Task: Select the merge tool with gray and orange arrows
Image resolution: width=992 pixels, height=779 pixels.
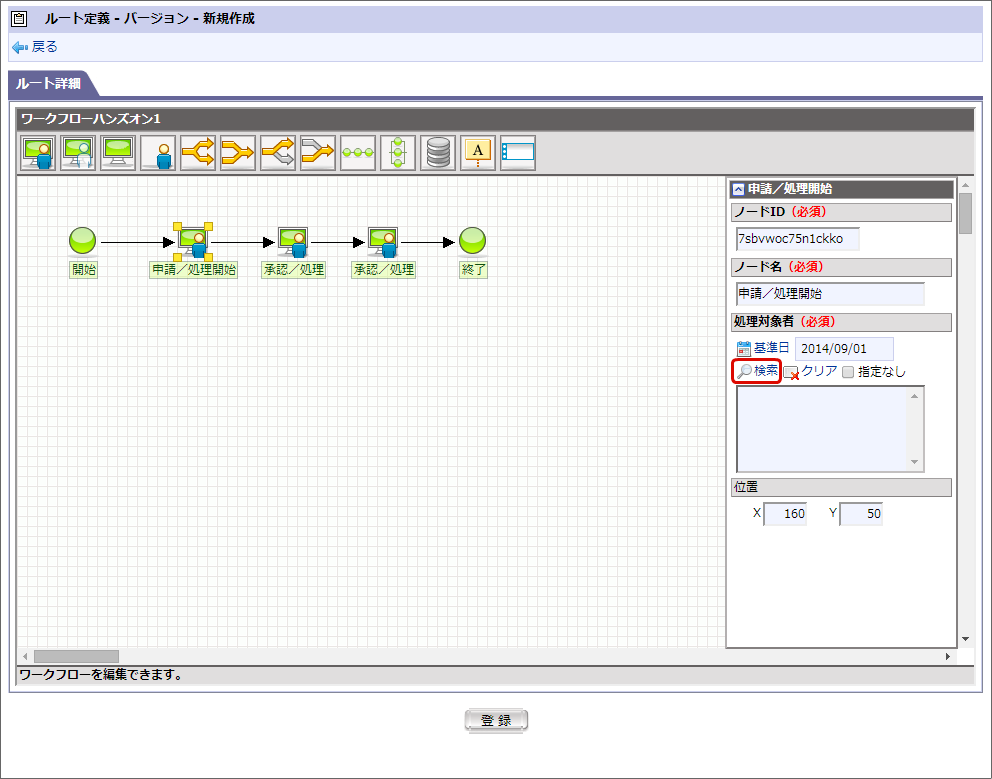Action: point(318,153)
